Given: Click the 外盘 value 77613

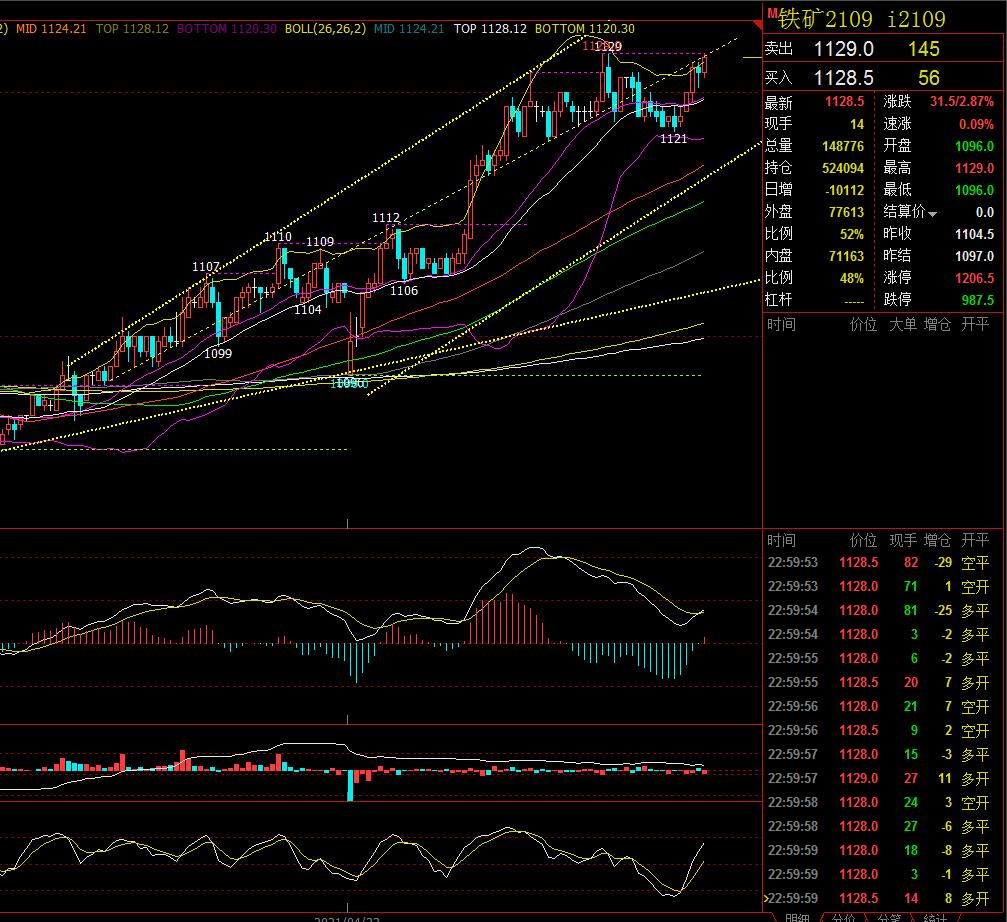Looking at the screenshot, I should pyautogui.click(x=846, y=212).
